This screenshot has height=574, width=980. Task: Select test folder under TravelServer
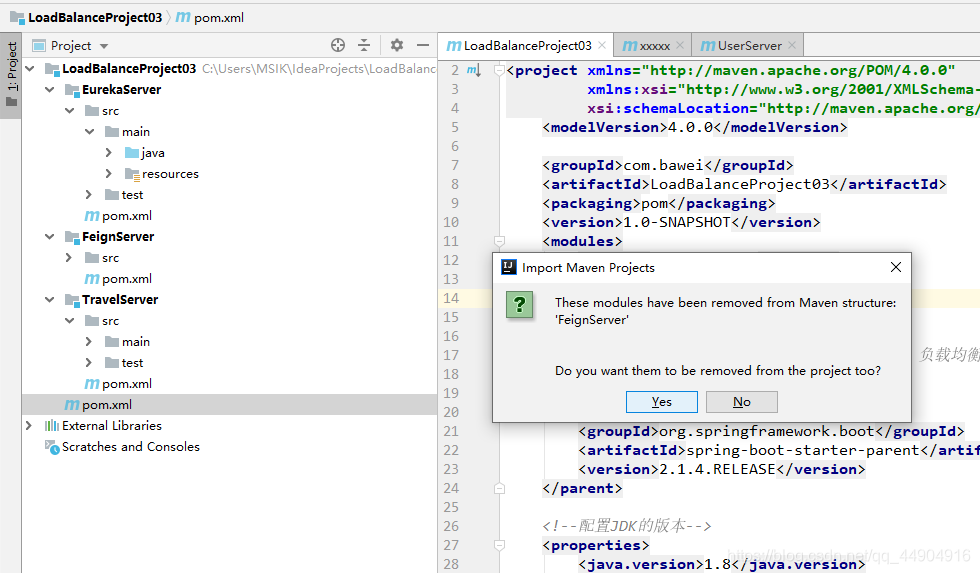132,363
